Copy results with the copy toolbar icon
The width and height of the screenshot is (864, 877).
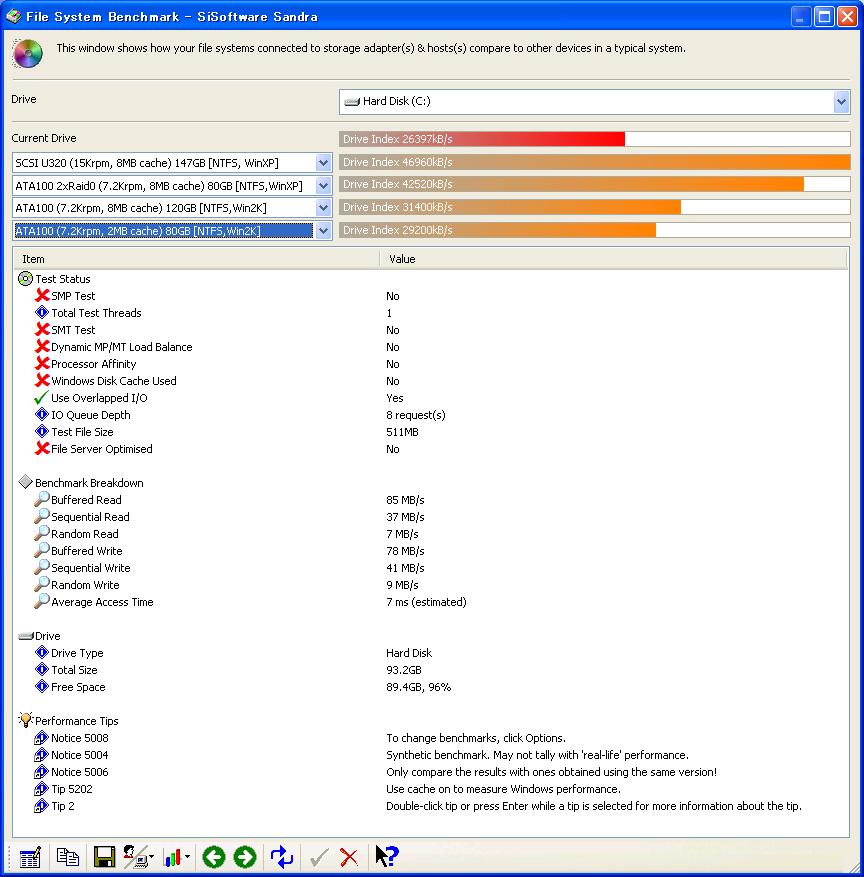coord(68,857)
